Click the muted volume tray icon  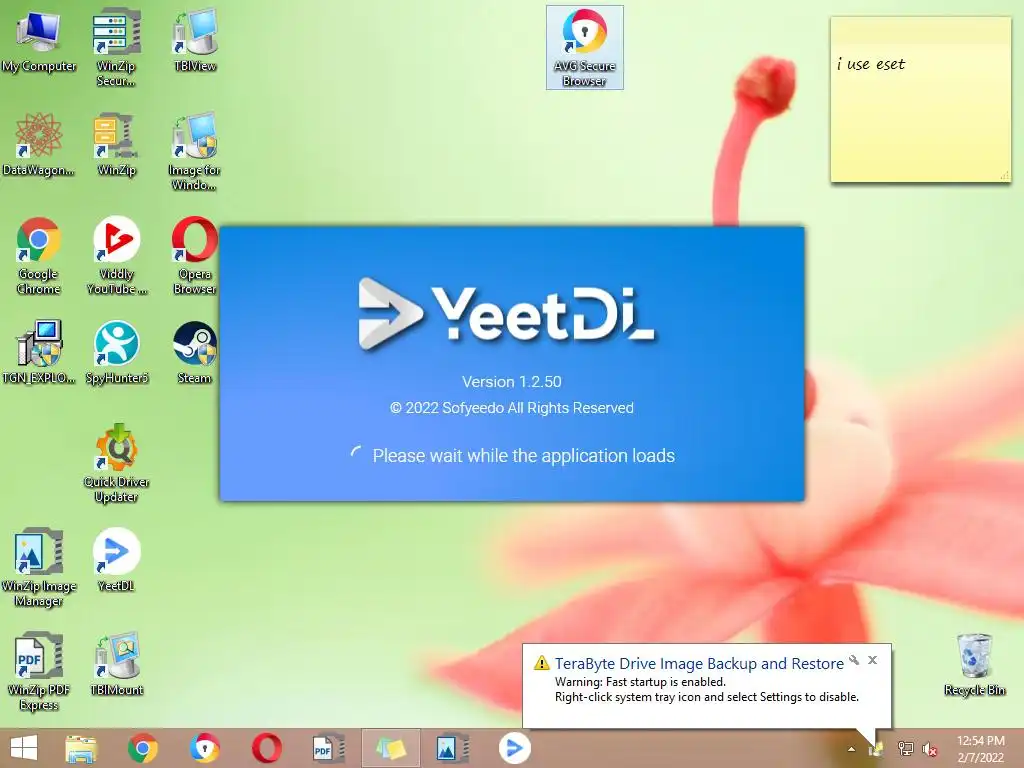click(x=930, y=749)
